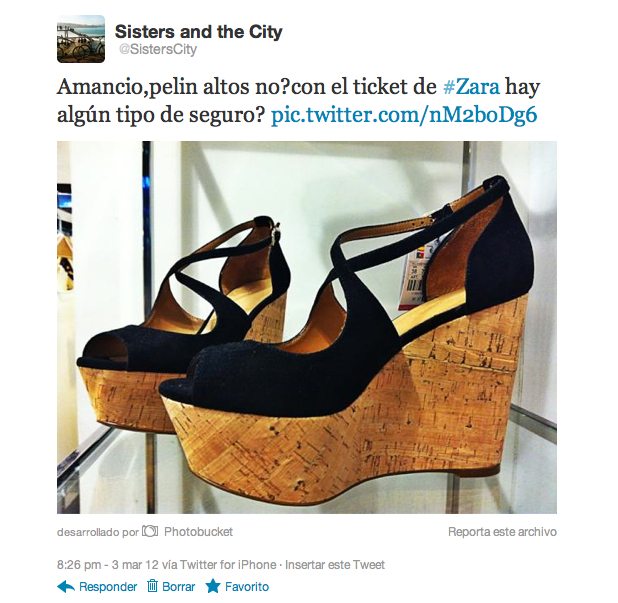This screenshot has width=618, height=603.
Task: Click the Photobucket camera icon
Action: tap(150, 531)
